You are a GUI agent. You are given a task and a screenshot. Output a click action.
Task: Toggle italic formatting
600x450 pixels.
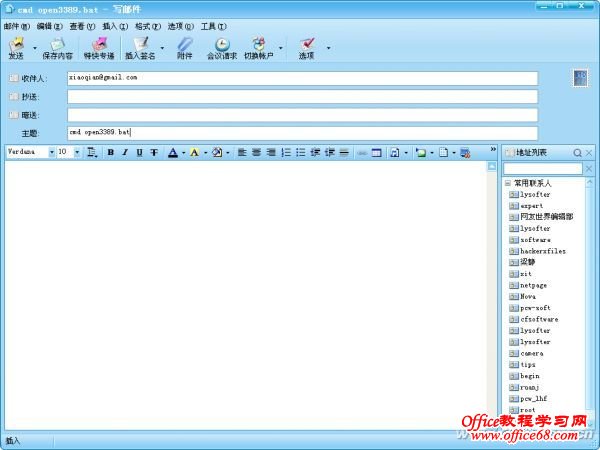(x=125, y=152)
